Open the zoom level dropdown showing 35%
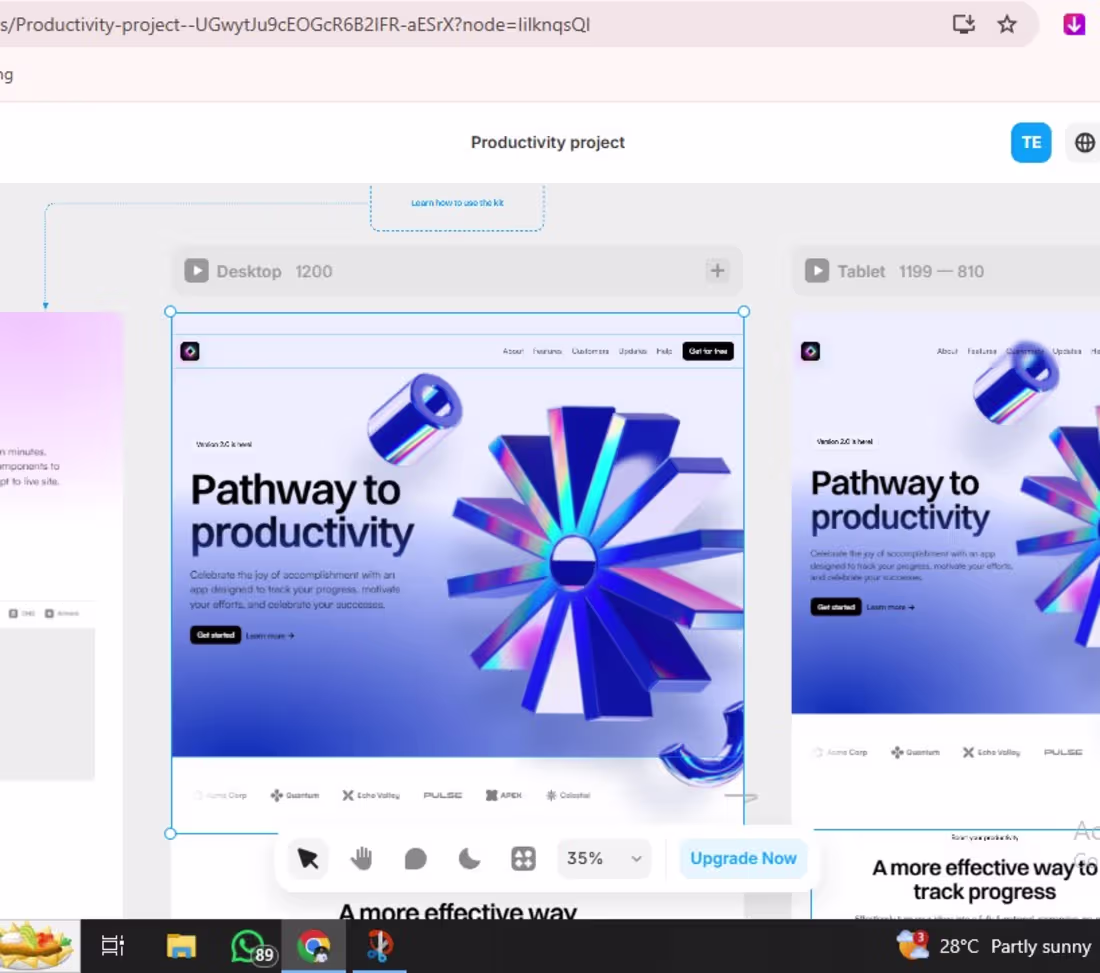 [x=604, y=858]
